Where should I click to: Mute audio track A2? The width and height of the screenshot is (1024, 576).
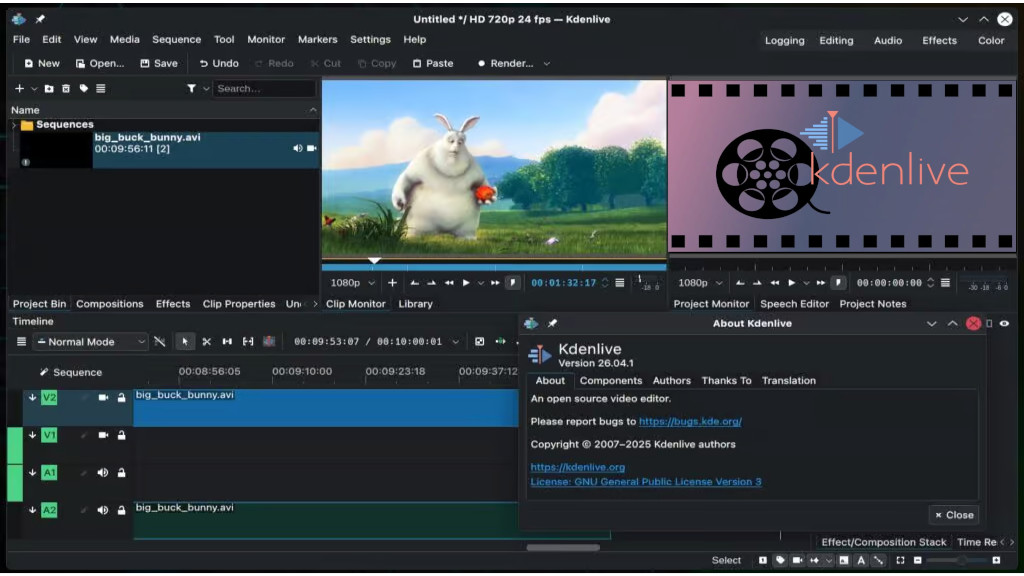(103, 510)
